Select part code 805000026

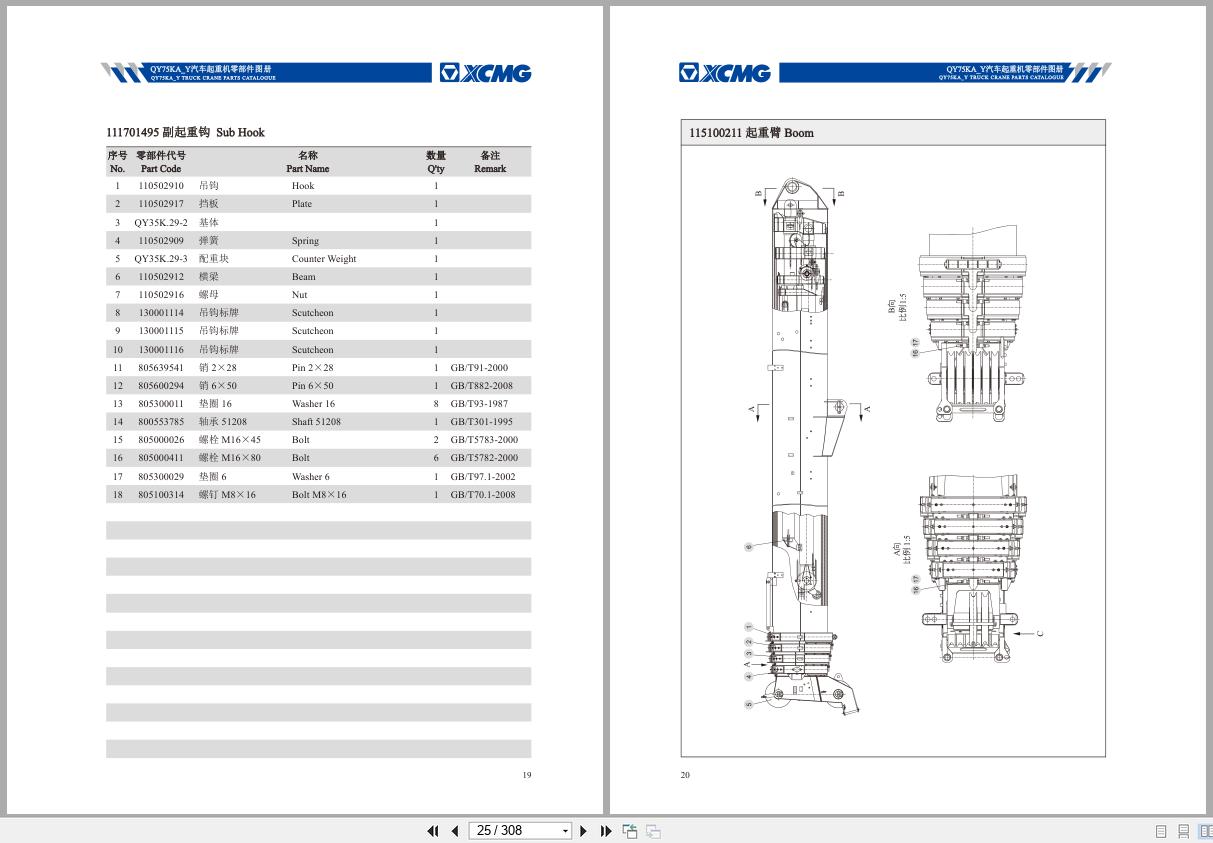161,440
